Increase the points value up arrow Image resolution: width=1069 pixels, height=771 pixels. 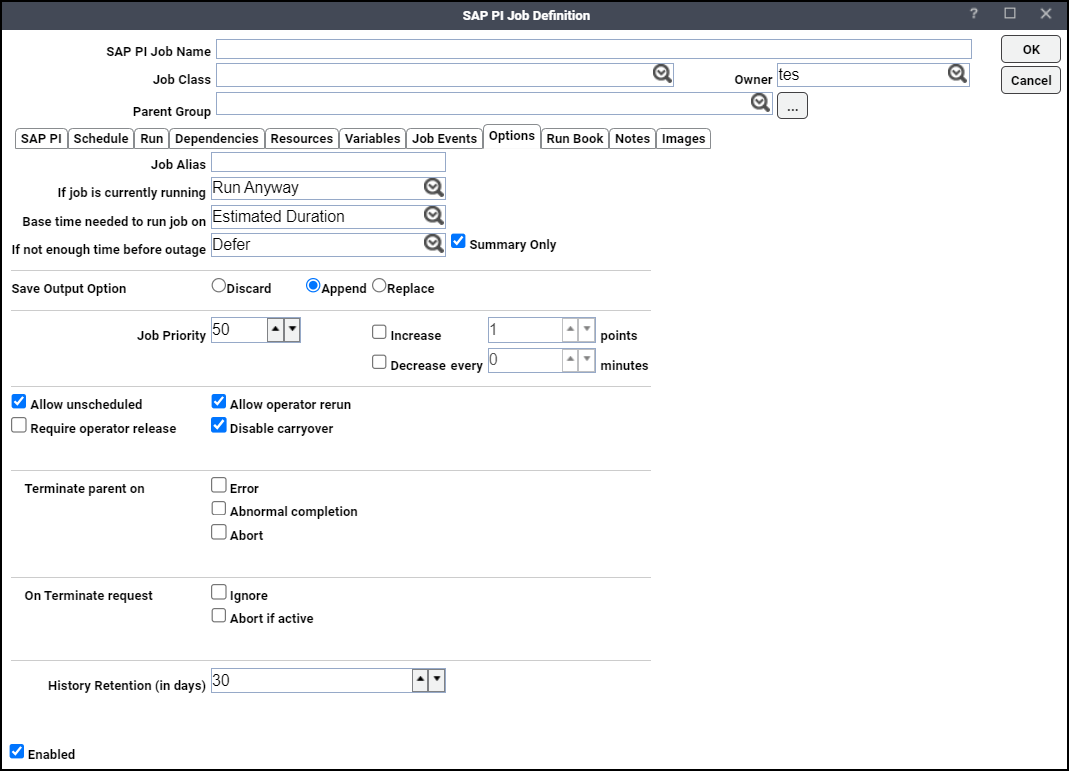tap(571, 330)
